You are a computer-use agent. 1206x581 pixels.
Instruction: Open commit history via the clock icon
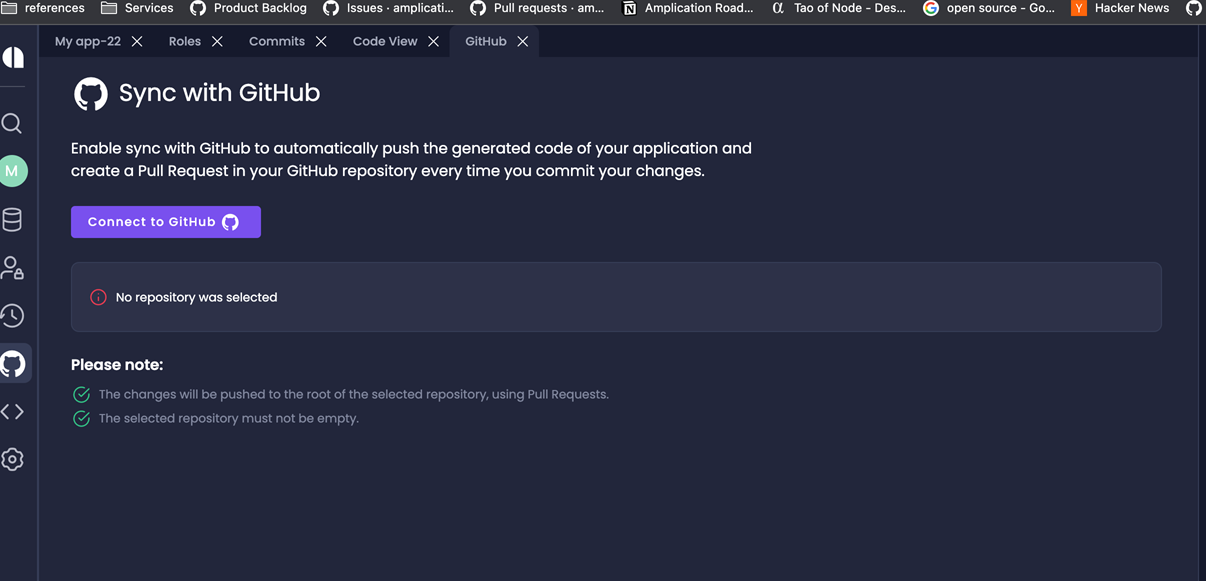pyautogui.click(x=13, y=315)
